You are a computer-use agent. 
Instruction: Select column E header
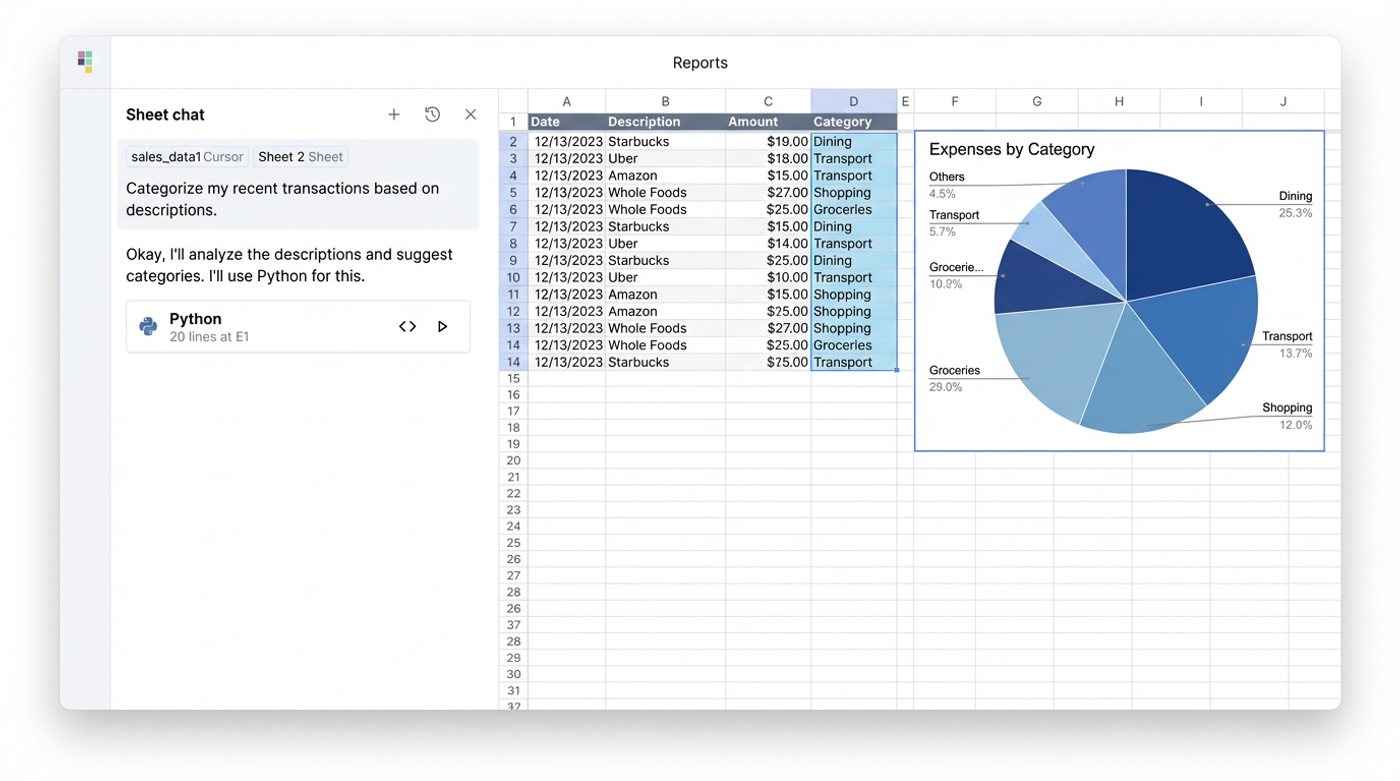pyautogui.click(x=905, y=101)
